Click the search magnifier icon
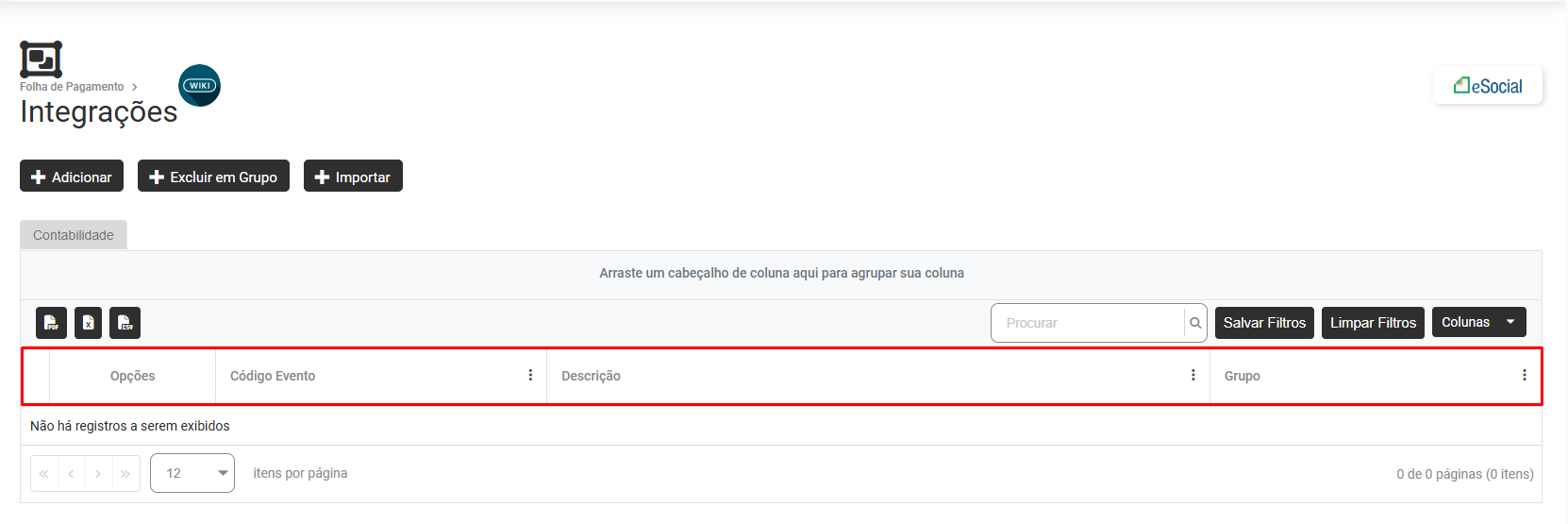This screenshot has width=1568, height=524. pyautogui.click(x=1195, y=323)
